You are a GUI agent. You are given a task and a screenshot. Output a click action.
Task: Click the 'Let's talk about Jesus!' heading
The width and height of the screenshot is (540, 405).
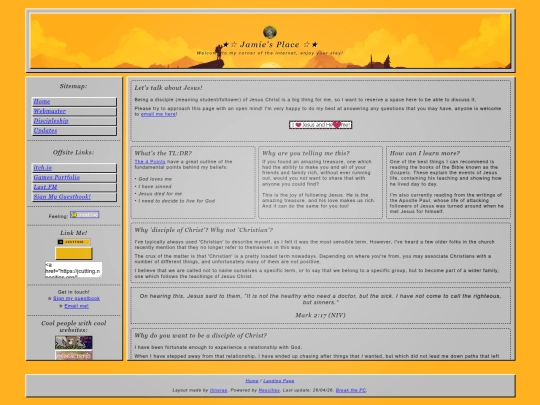(x=168, y=88)
